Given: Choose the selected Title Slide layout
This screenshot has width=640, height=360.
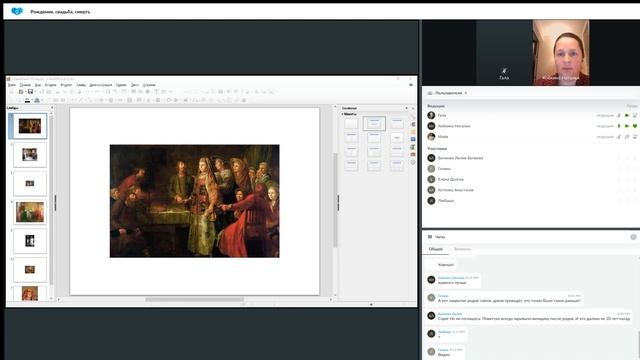Looking at the screenshot, I should tap(374, 123).
